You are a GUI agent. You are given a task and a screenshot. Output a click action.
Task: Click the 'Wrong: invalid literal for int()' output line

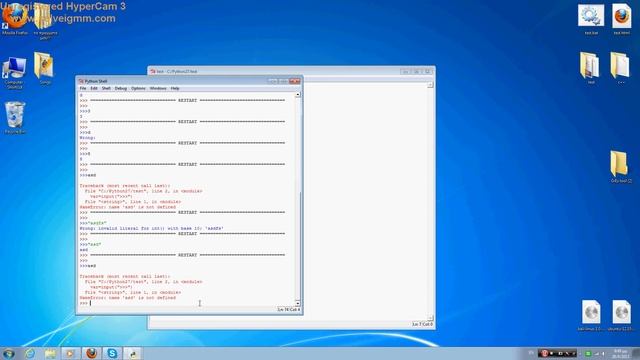tap(151, 229)
